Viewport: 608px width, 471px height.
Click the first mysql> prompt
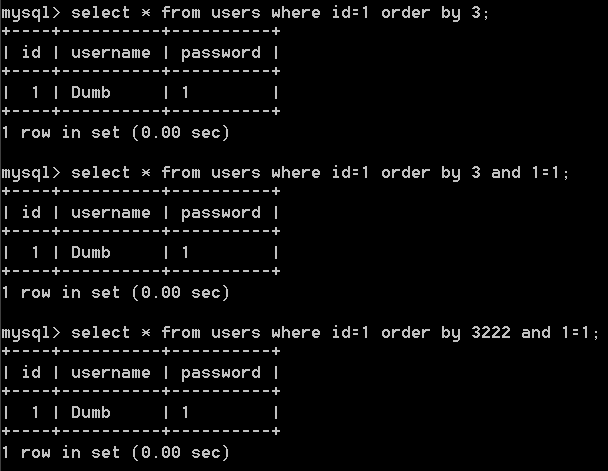coord(31,14)
